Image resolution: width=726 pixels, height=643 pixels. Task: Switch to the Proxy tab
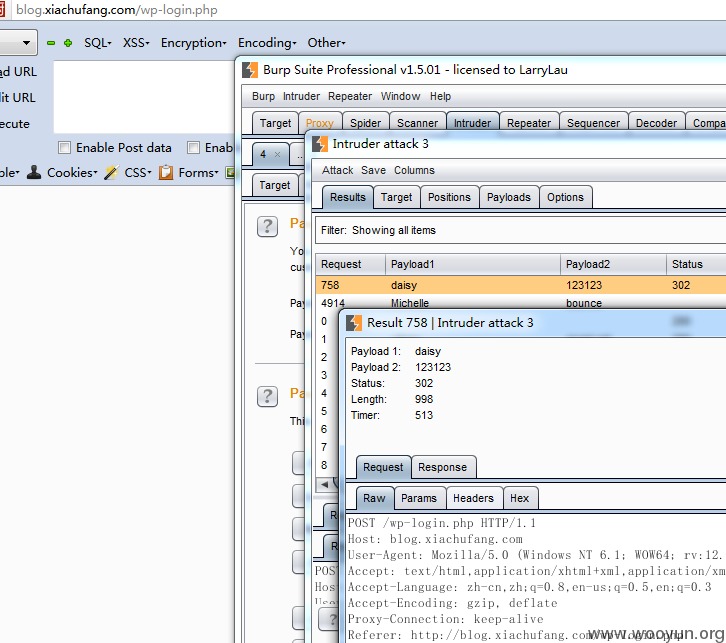(319, 123)
